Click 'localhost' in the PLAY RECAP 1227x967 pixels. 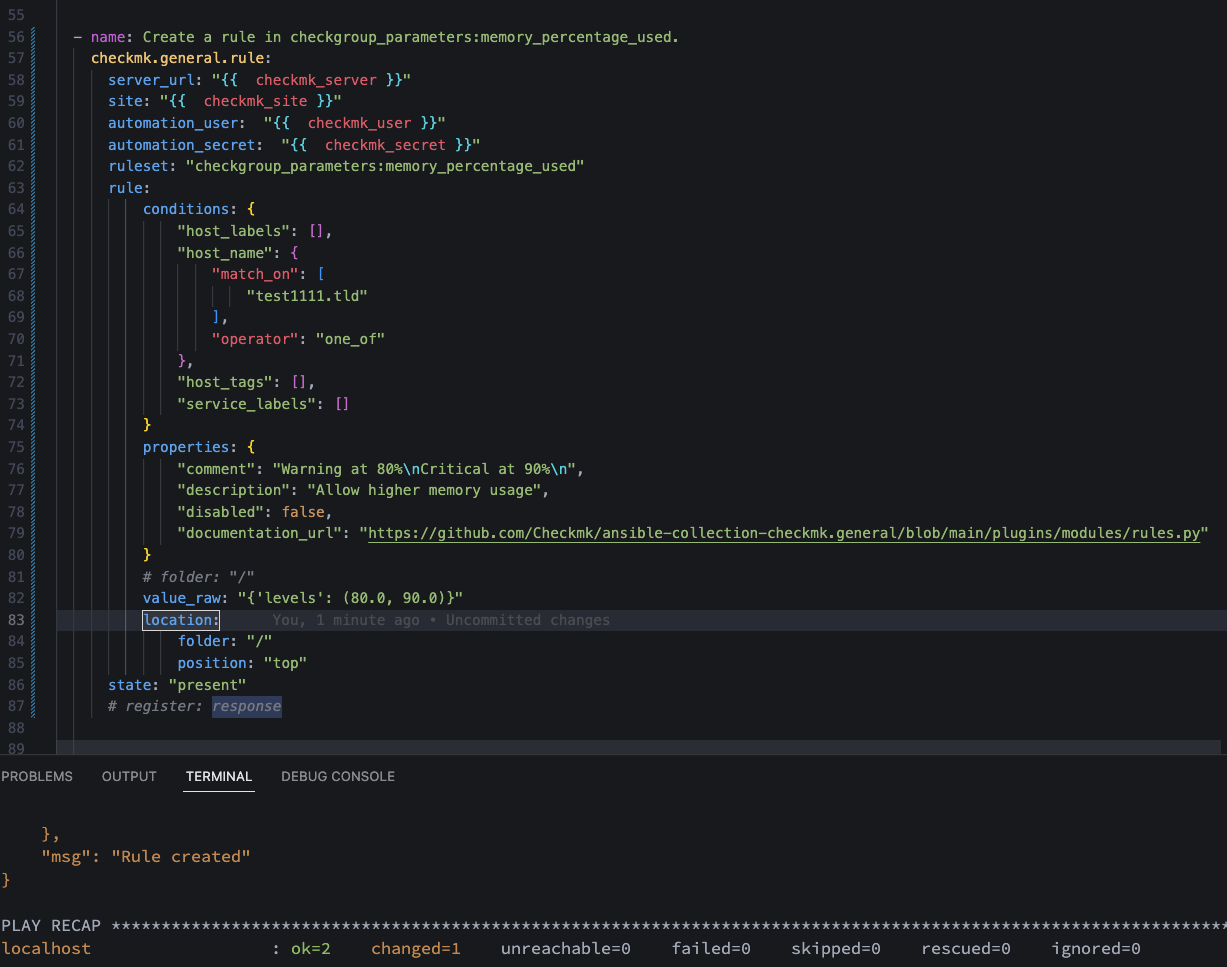46,948
